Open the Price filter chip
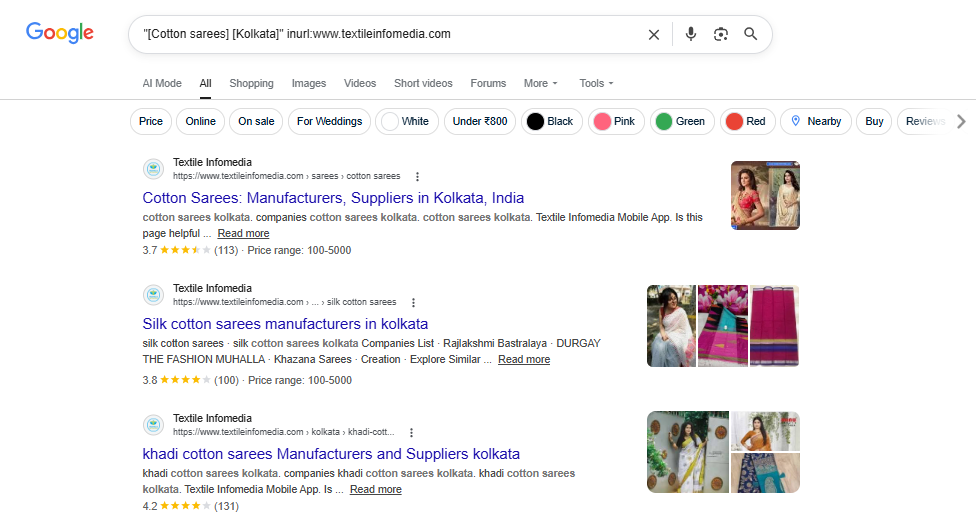 tap(151, 121)
